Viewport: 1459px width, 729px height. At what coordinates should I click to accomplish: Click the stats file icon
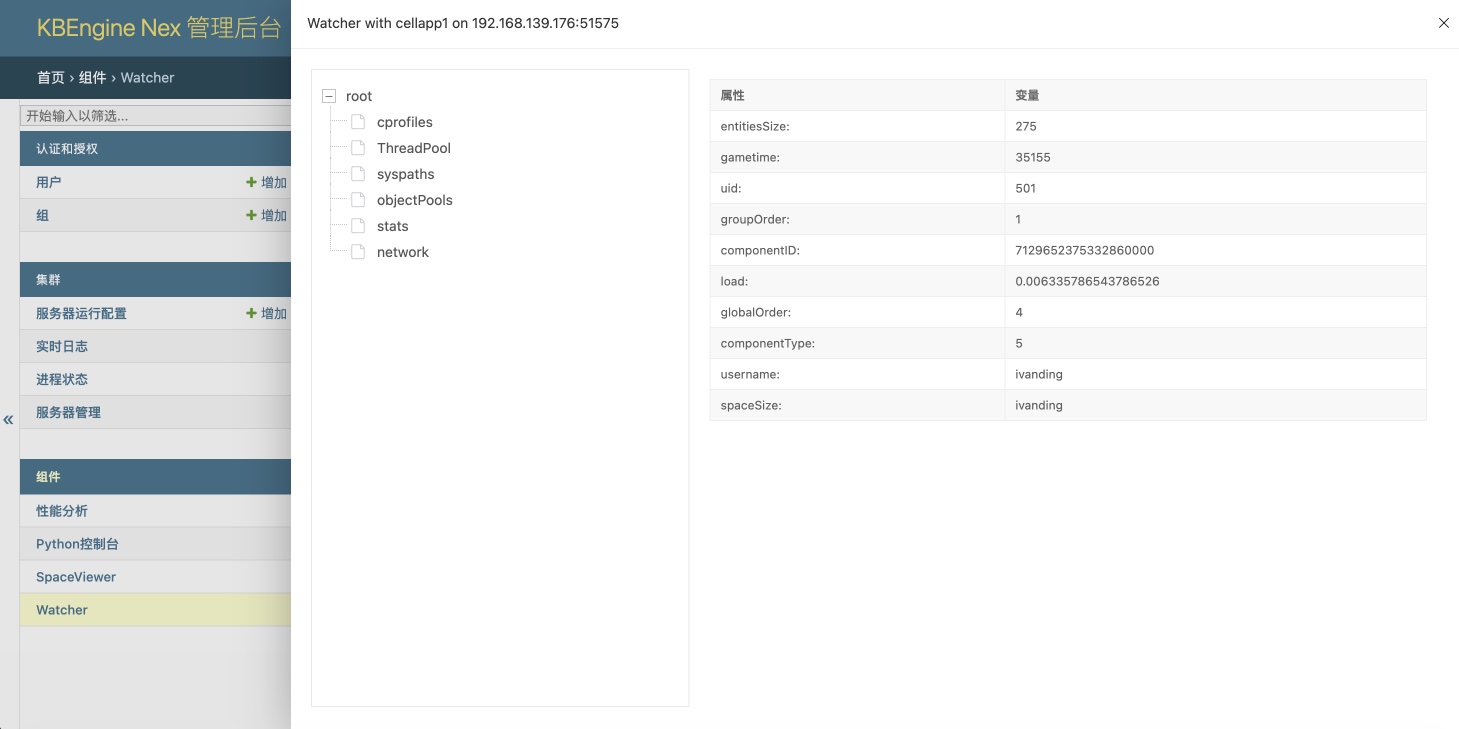click(x=358, y=226)
